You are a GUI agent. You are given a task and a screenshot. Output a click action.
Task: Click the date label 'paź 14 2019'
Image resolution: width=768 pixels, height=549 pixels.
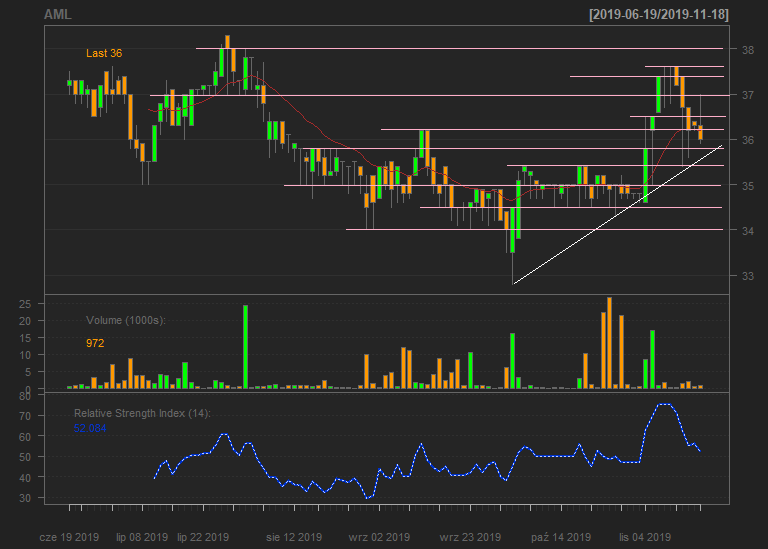tap(561, 537)
